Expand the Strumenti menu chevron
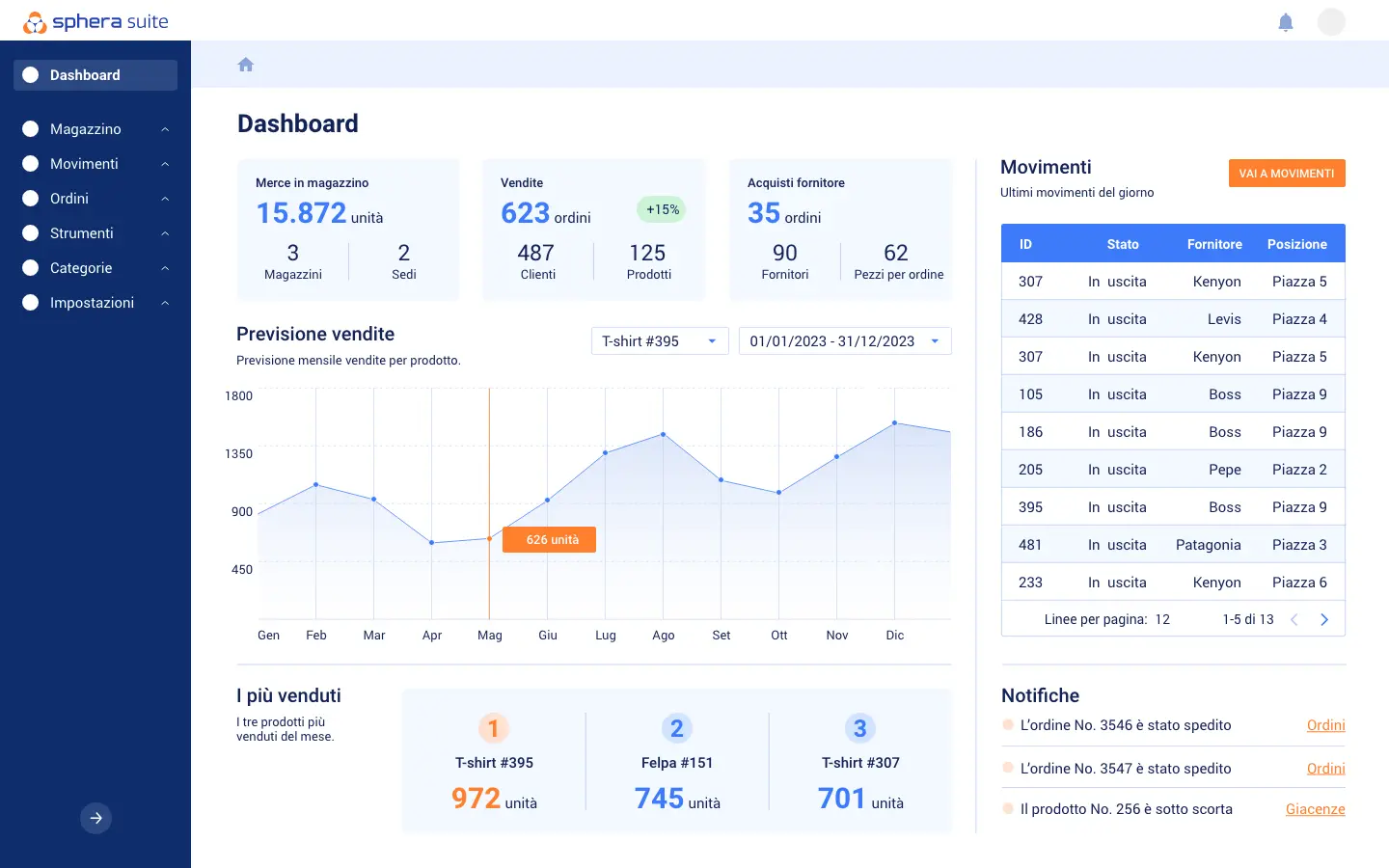The height and width of the screenshot is (868, 1389). (x=165, y=233)
